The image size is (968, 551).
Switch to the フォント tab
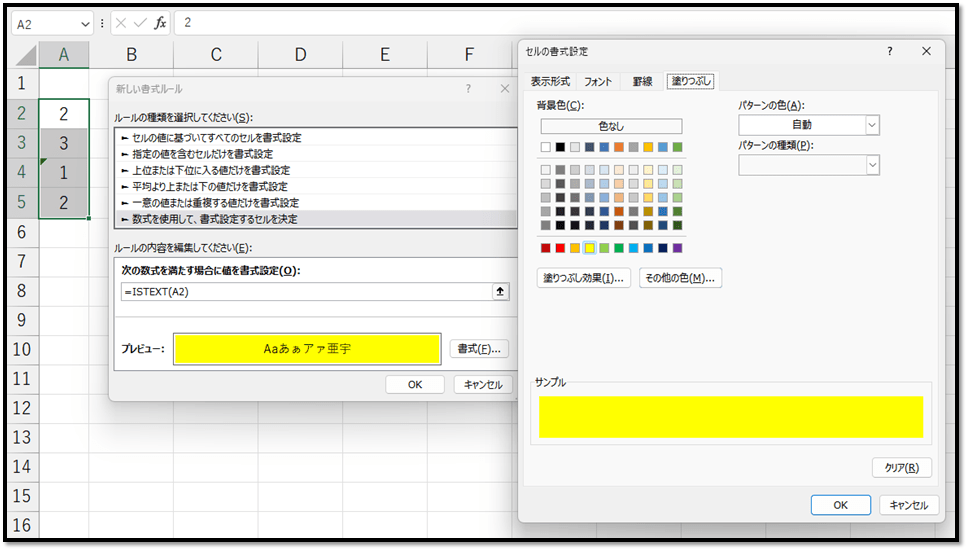point(598,82)
